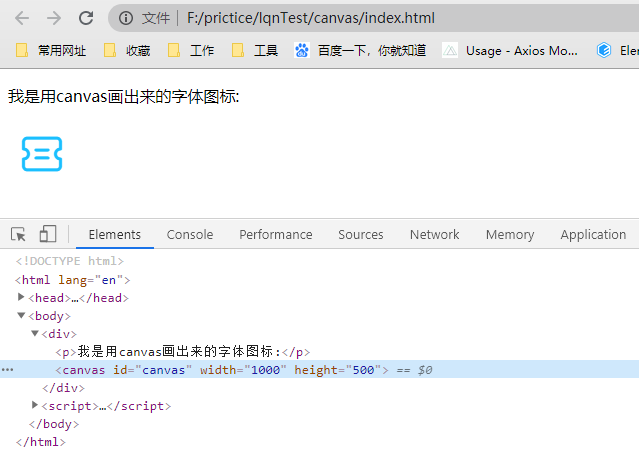Click the canvas height value "500"
Image resolution: width=639 pixels, height=451 pixels.
coord(364,370)
